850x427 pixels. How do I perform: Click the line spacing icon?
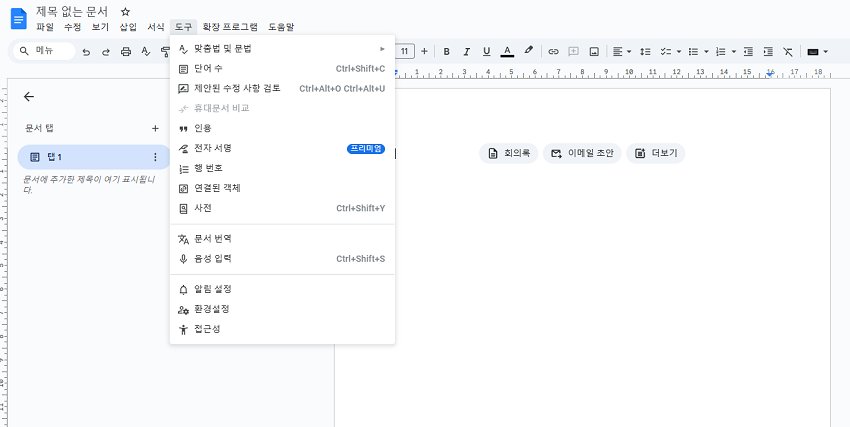point(645,51)
